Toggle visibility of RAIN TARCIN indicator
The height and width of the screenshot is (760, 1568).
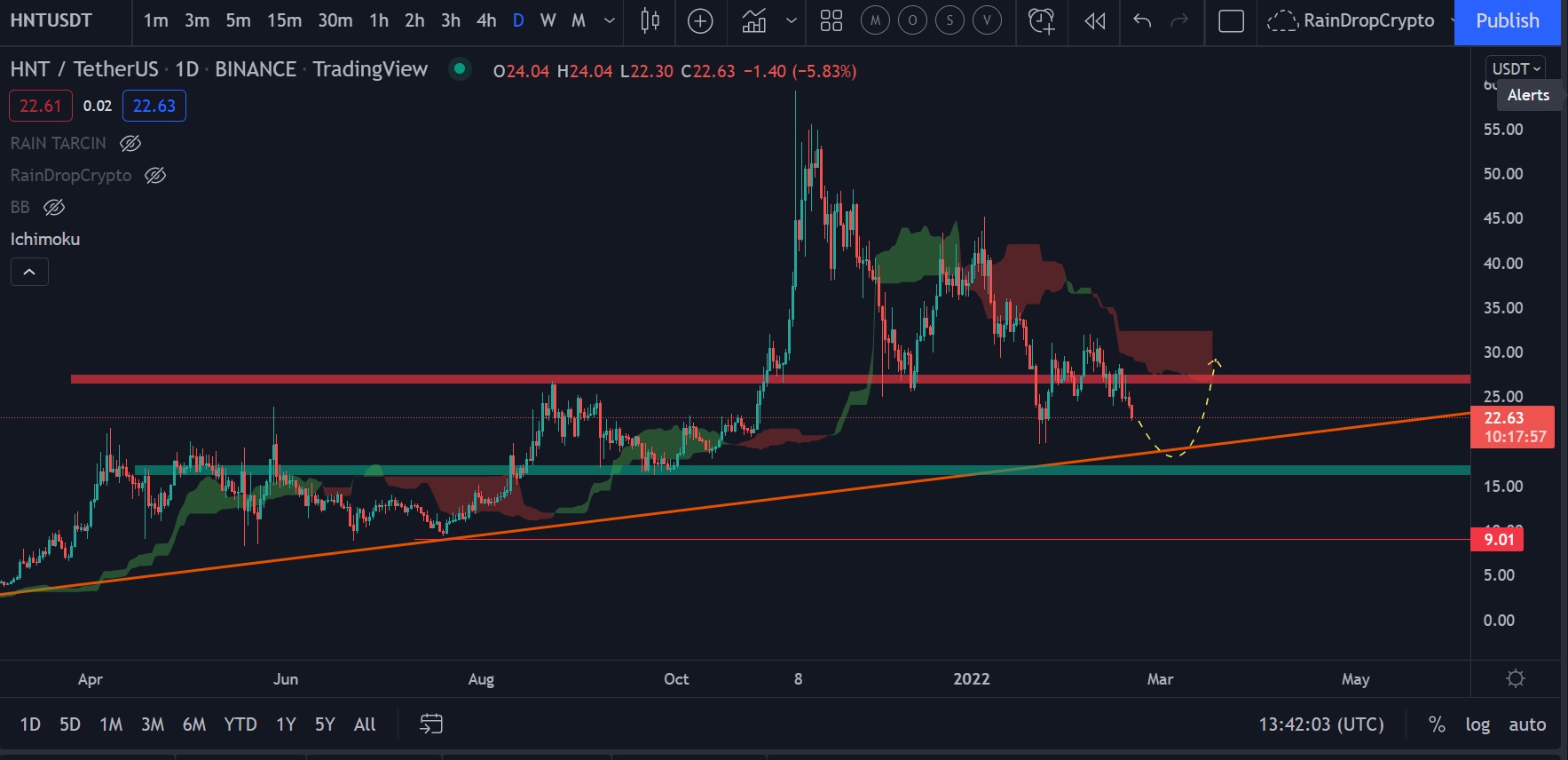130,143
